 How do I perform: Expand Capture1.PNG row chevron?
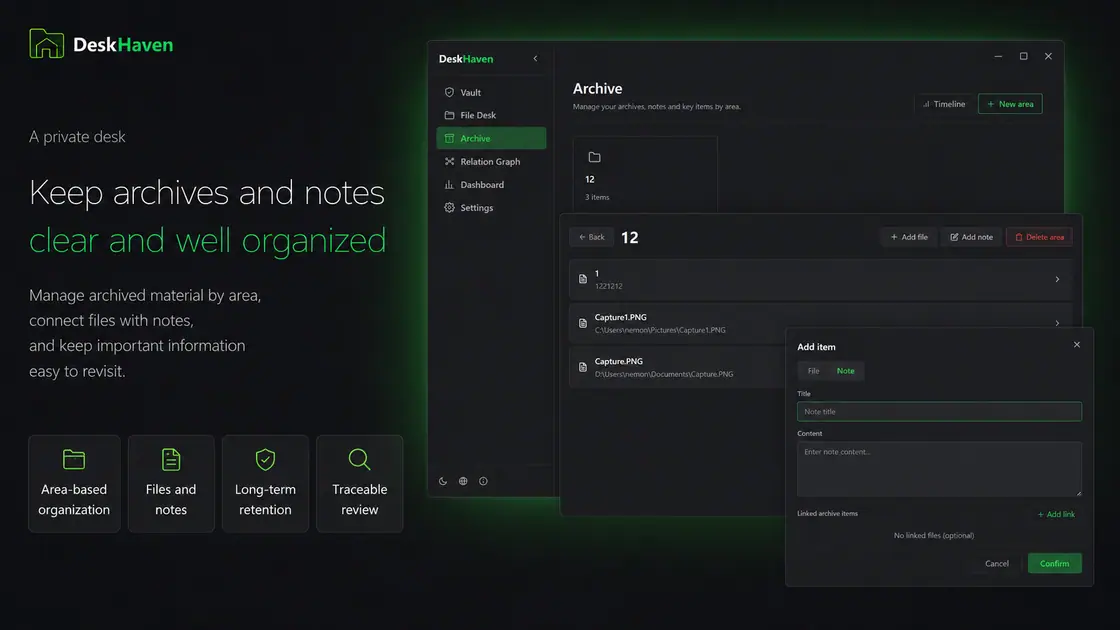click(1057, 323)
